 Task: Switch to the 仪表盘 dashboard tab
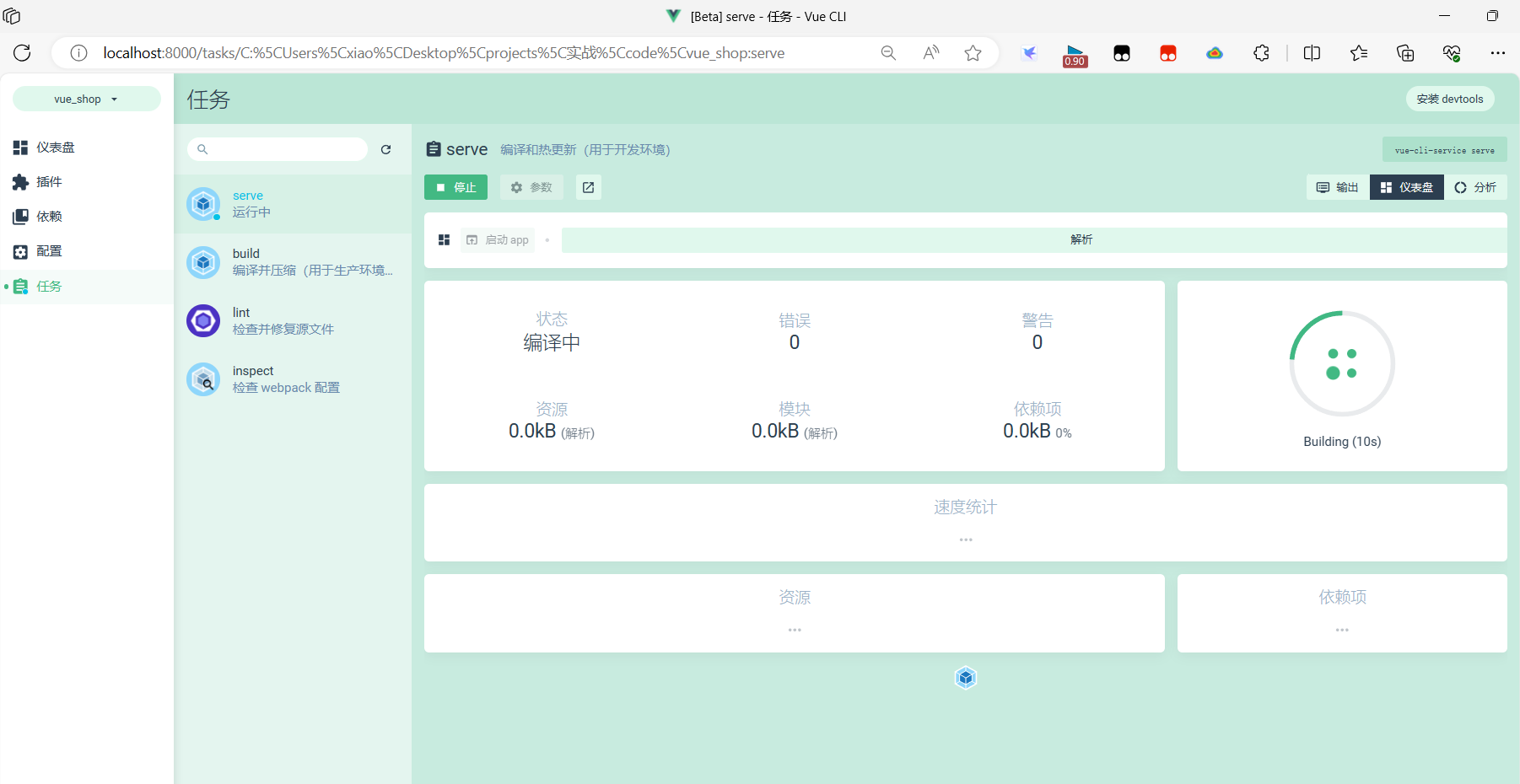coord(1407,187)
